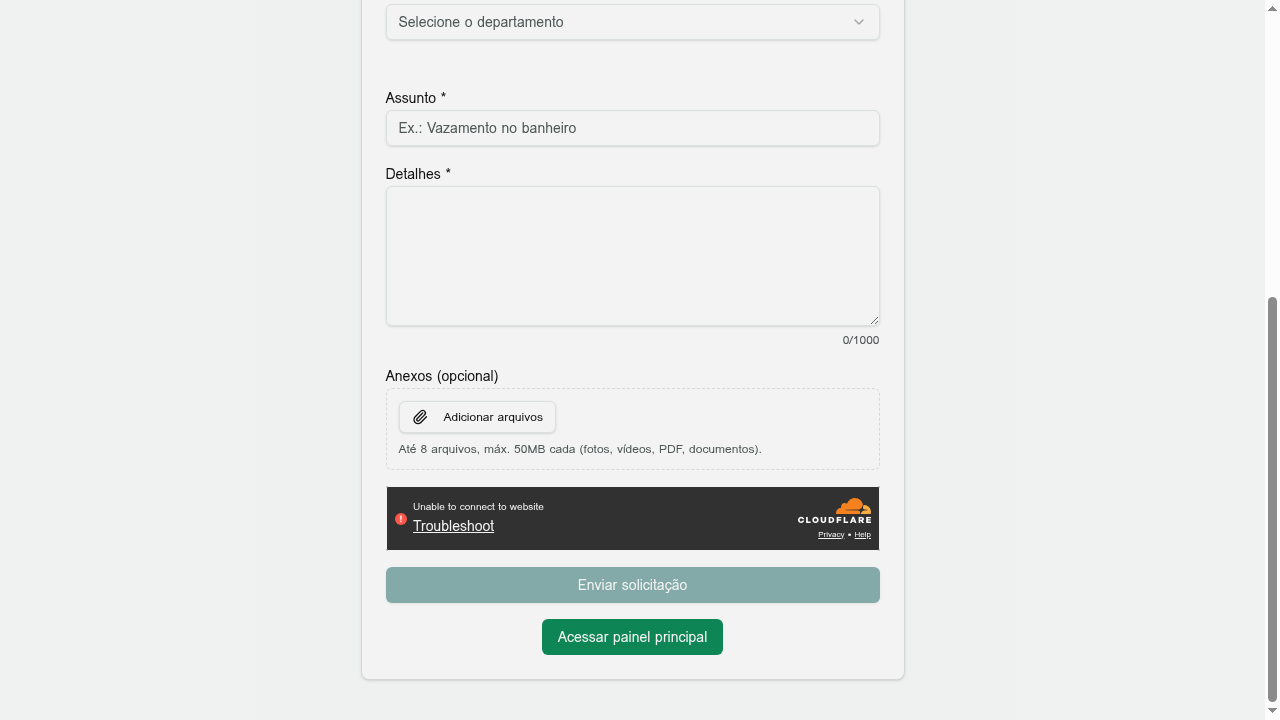This screenshot has width=1280, height=720.
Task: Click the paperclip attachment icon
Action: 420,417
